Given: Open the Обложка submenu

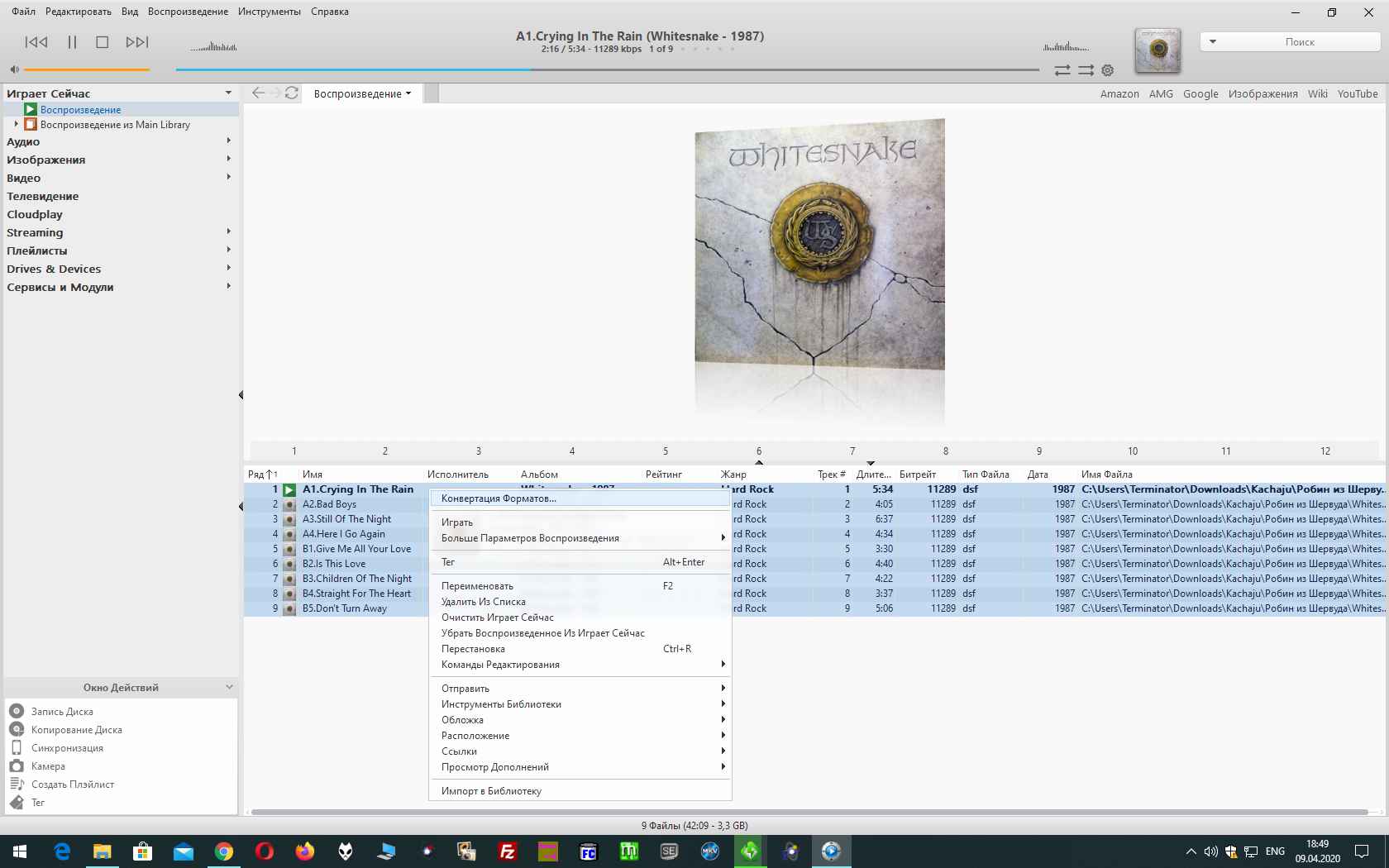Looking at the screenshot, I should (580, 720).
